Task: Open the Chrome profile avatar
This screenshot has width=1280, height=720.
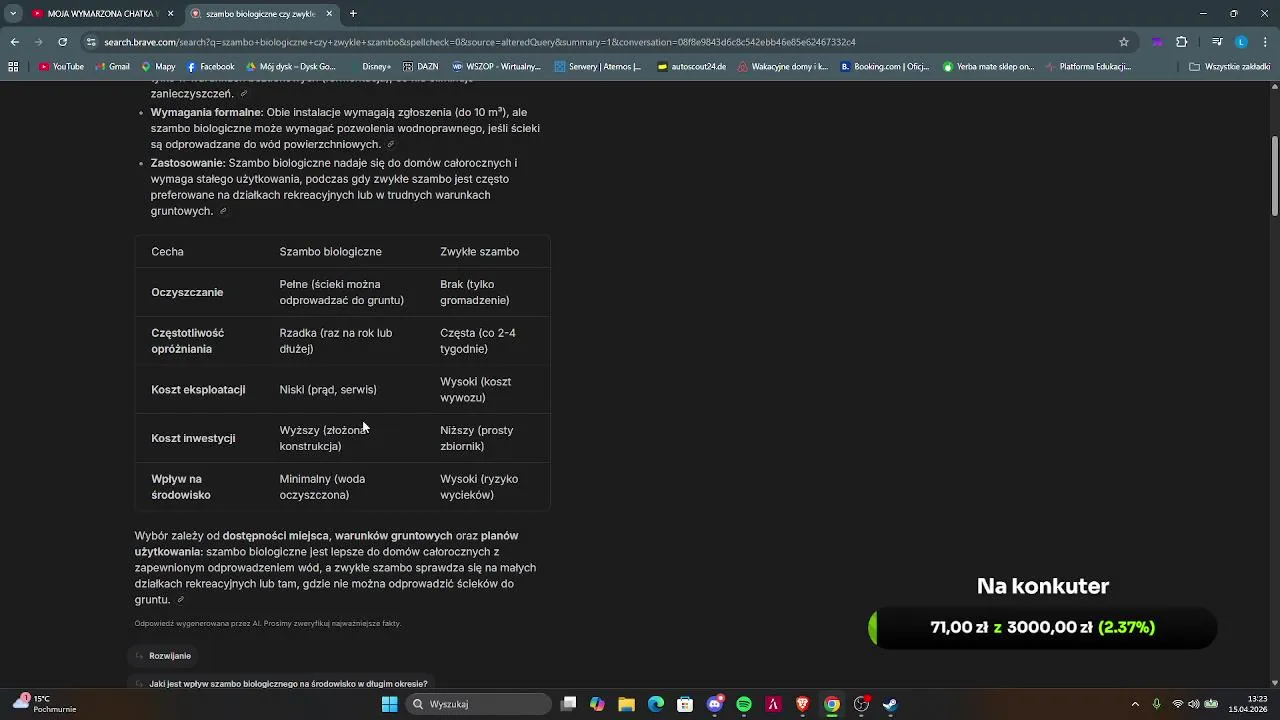Action: 1241,42
